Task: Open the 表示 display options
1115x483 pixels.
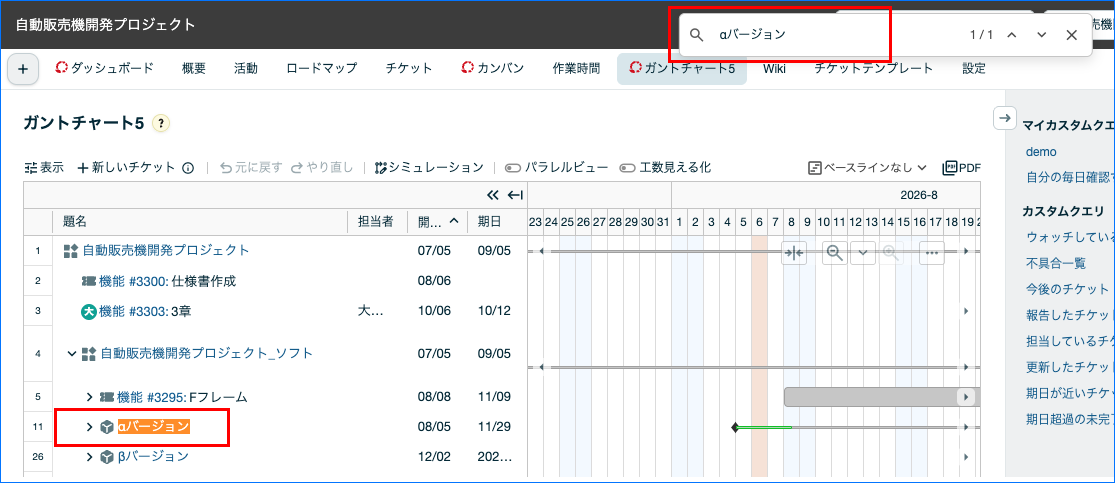Action: (x=44, y=168)
